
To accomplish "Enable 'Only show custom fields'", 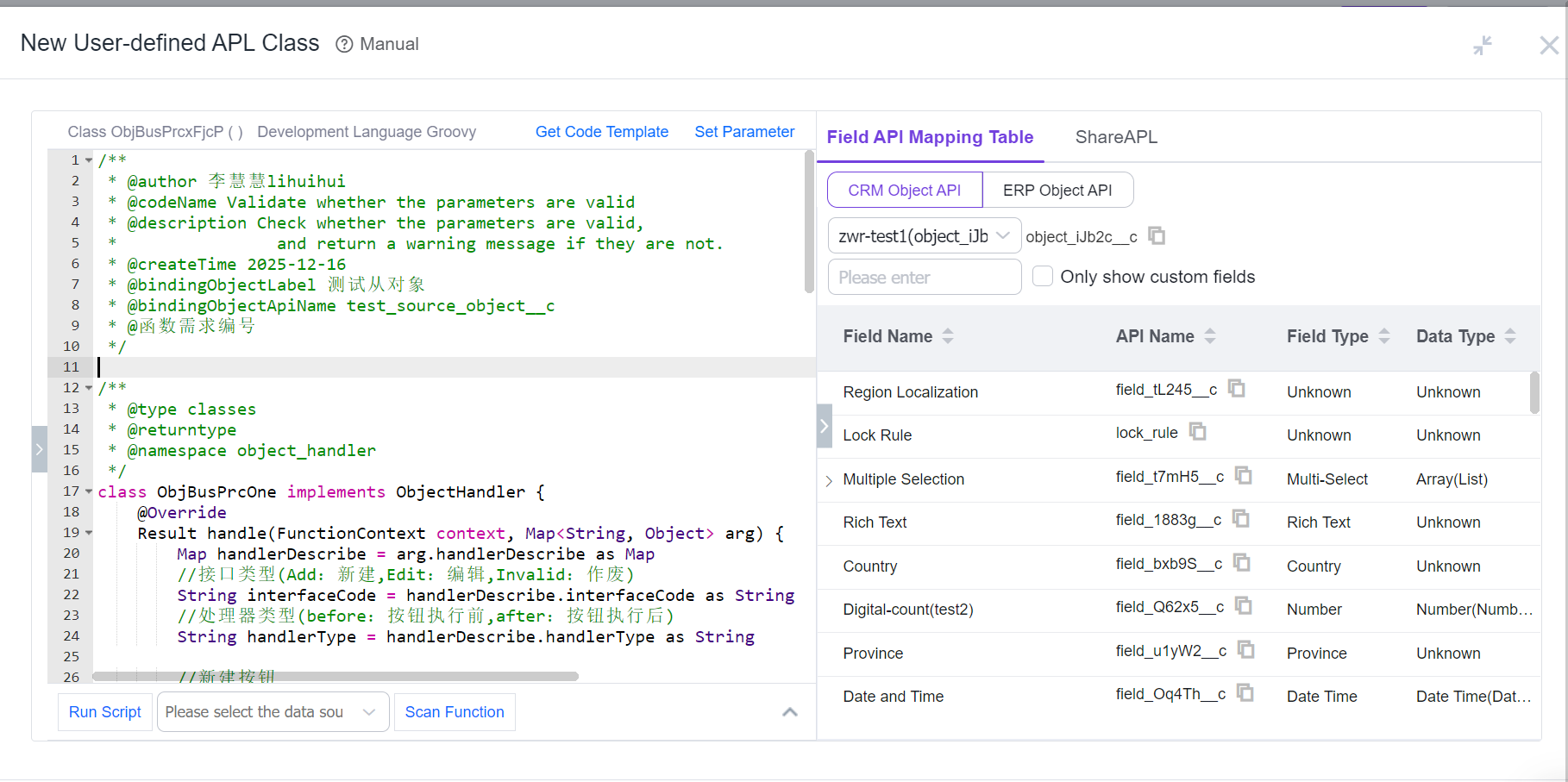I will (1043, 276).
